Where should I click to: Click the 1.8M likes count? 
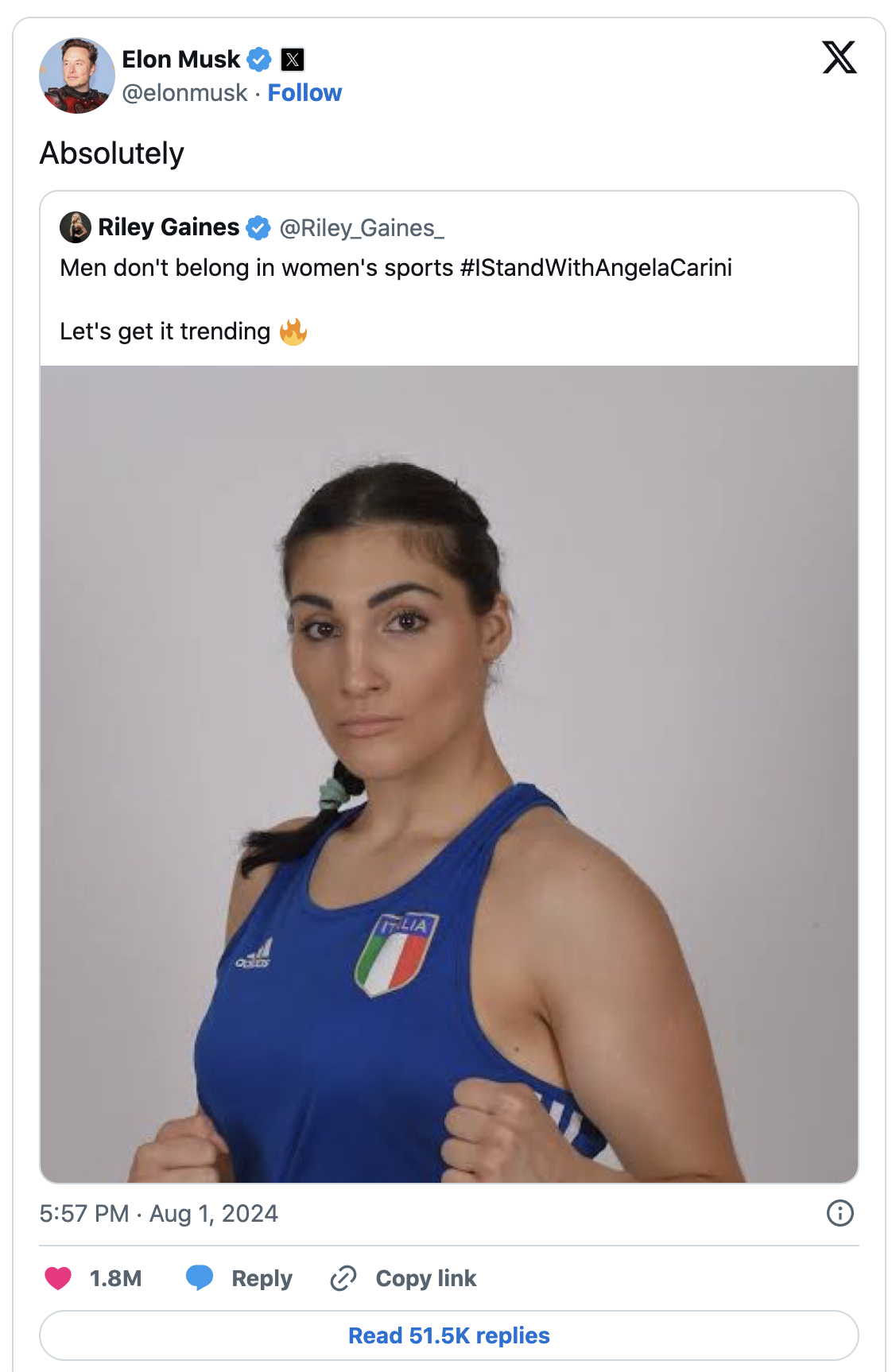[115, 1278]
